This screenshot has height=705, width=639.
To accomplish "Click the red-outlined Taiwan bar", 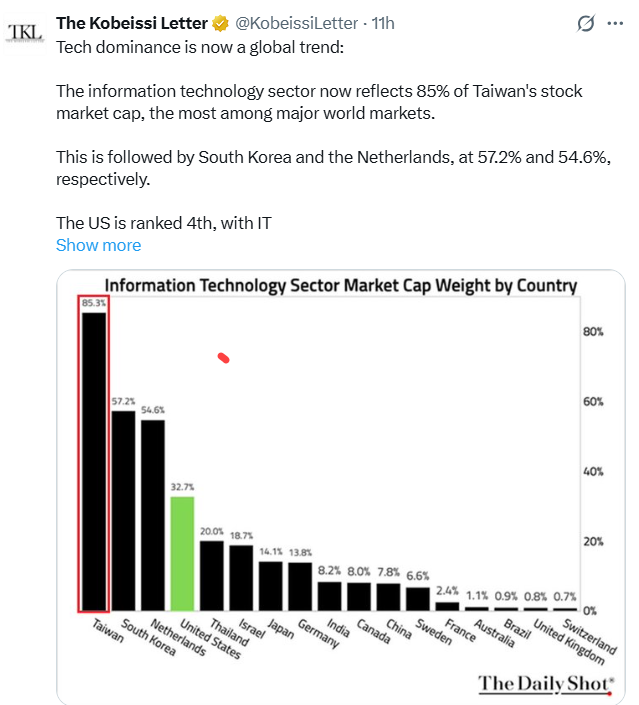I will click(x=94, y=460).
